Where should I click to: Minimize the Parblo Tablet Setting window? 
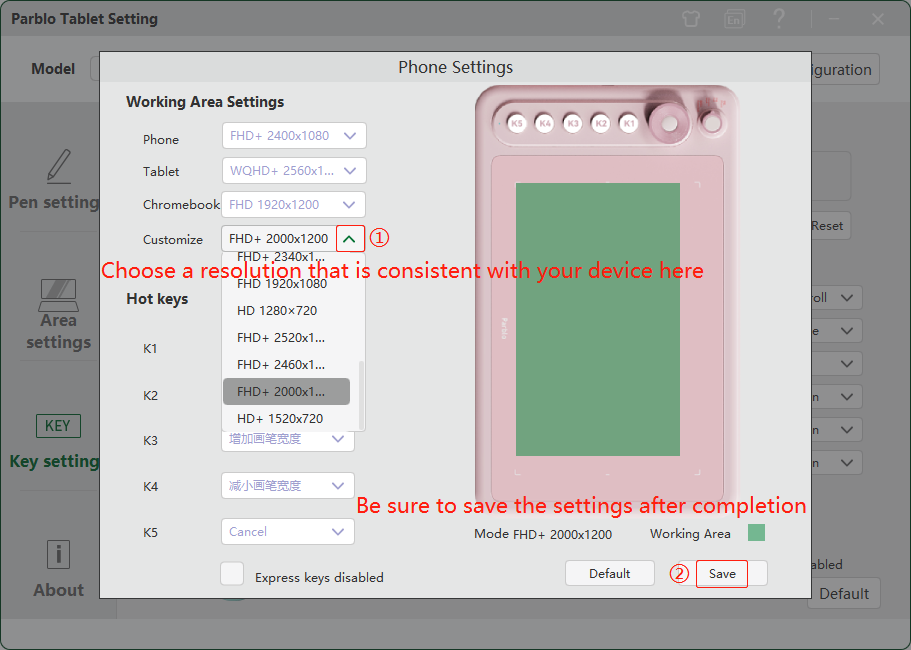click(834, 19)
